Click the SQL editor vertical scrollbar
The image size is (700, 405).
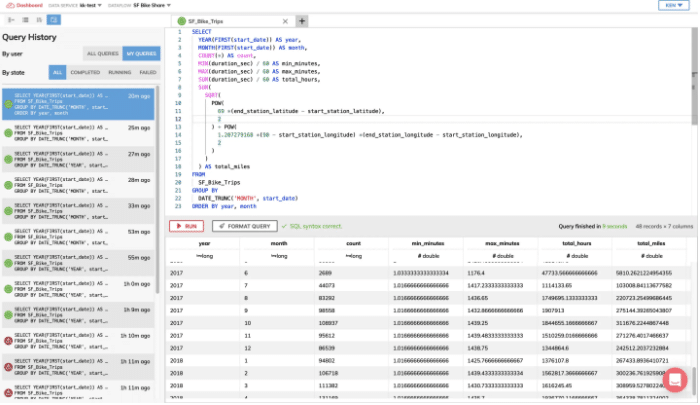point(694,76)
